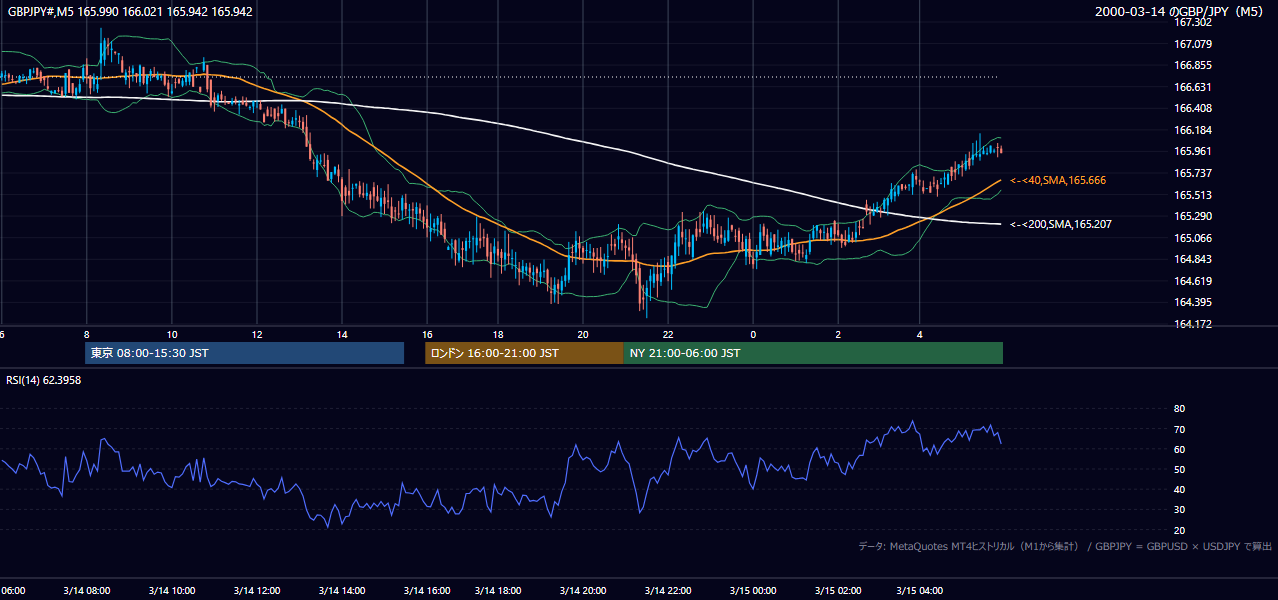Select the London session bar ロンドン 16:00-21:00 JST

tap(524, 353)
